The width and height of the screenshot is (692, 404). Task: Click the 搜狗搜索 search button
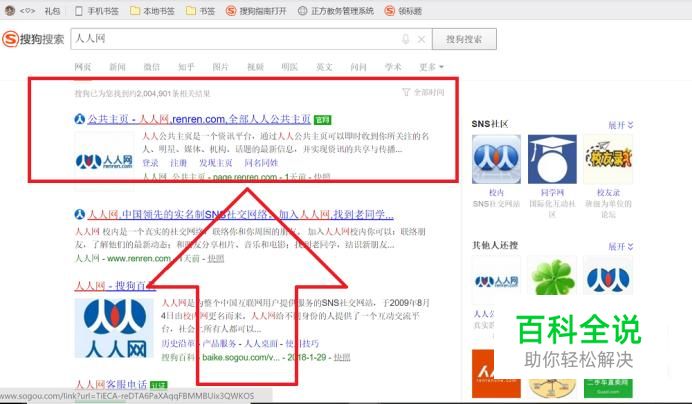(x=464, y=39)
